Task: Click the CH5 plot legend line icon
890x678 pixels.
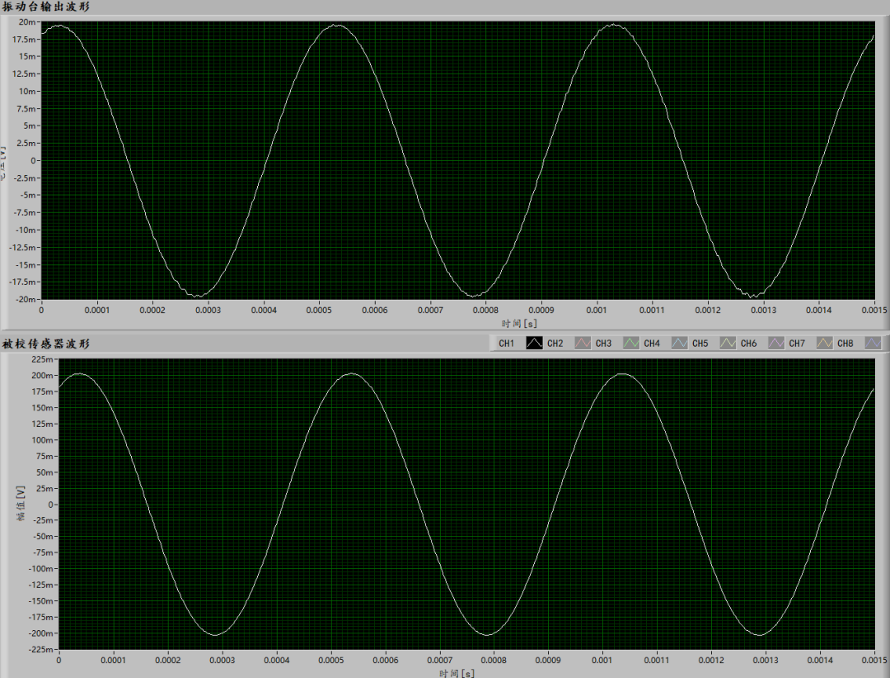Action: (728, 344)
